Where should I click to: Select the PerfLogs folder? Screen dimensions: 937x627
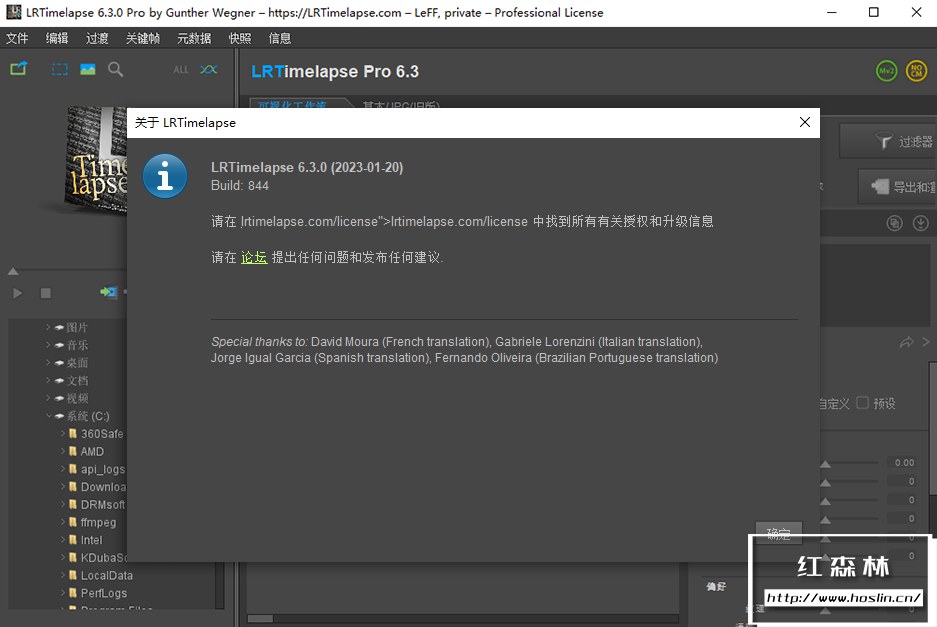tap(104, 593)
